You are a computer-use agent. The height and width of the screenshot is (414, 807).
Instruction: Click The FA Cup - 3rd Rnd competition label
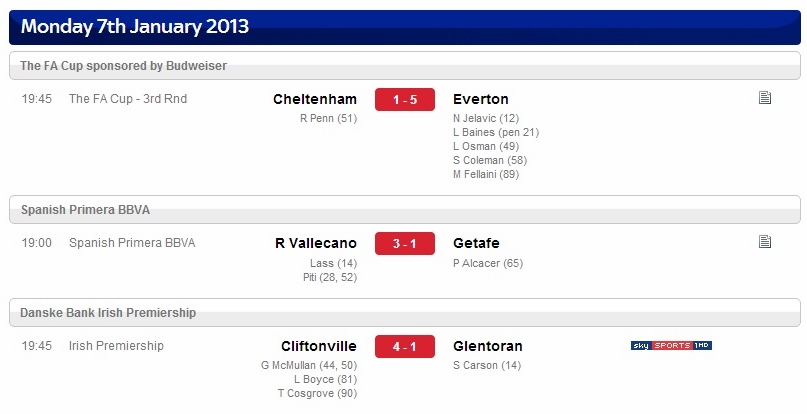128,99
